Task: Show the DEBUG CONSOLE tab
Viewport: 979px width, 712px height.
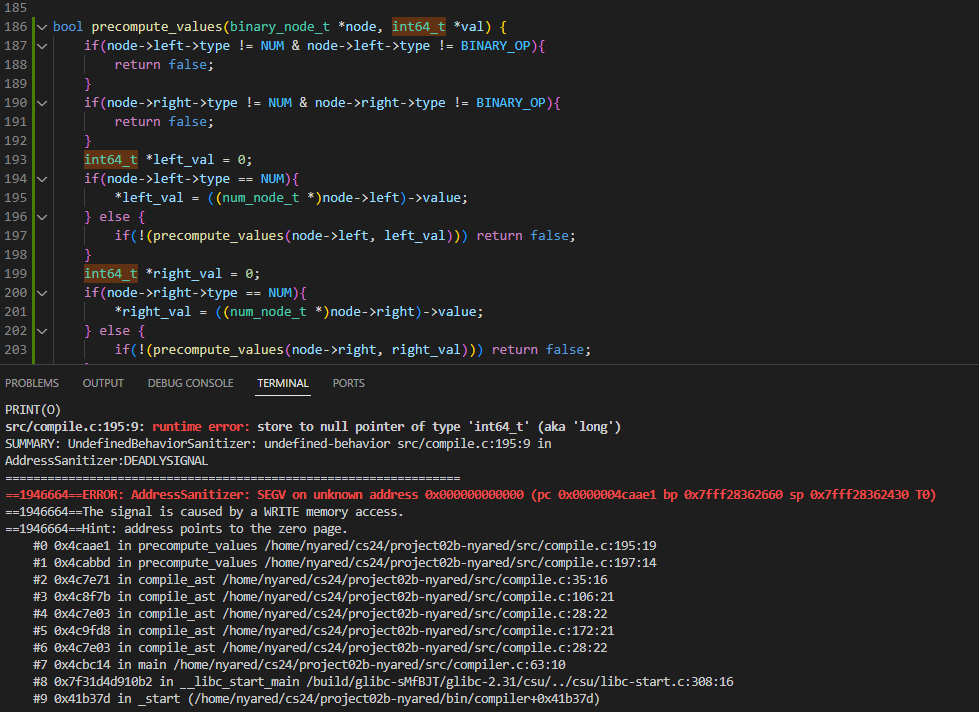Action: pos(190,383)
